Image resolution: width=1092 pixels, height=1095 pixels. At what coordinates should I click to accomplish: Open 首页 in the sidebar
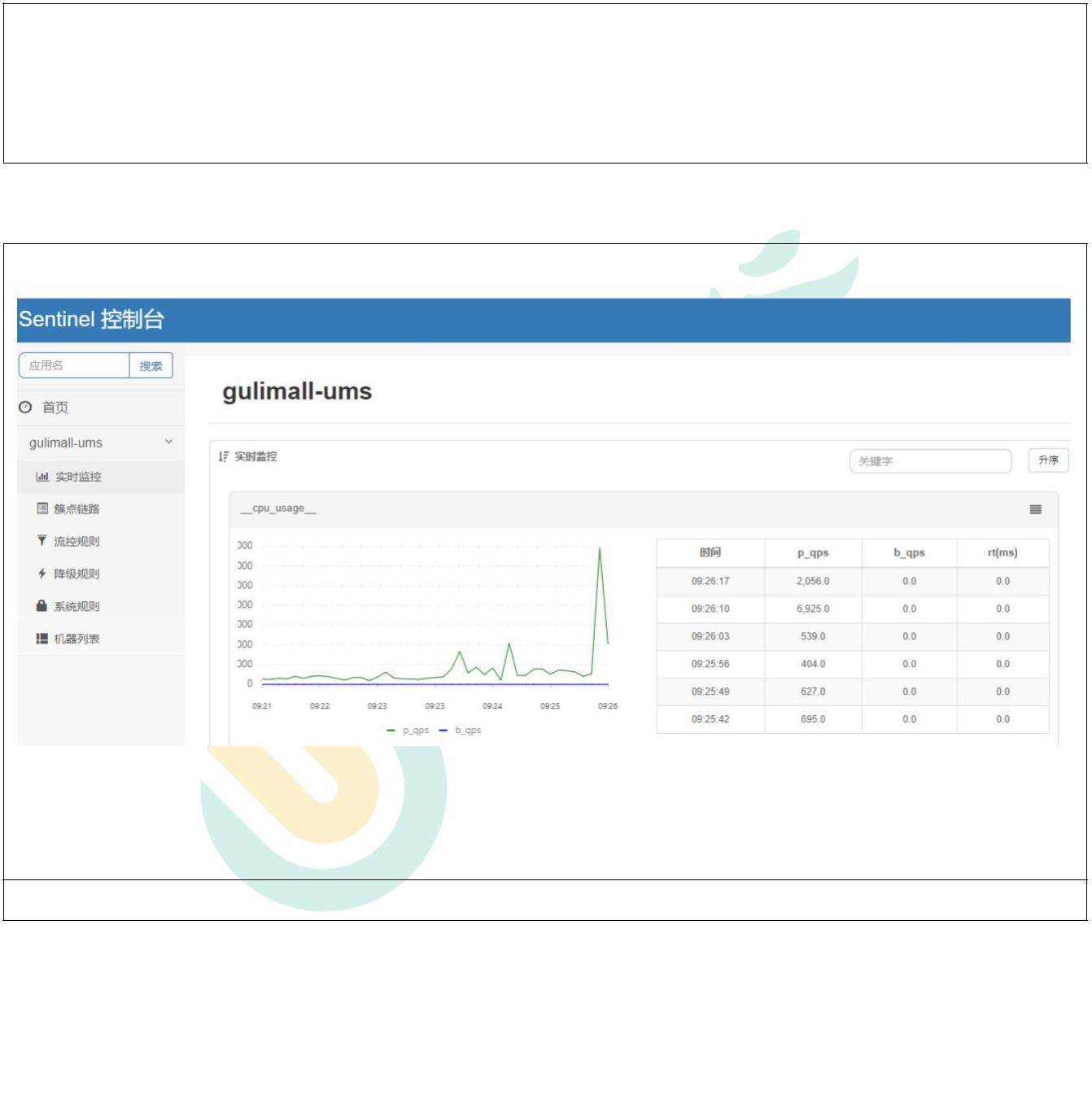55,407
